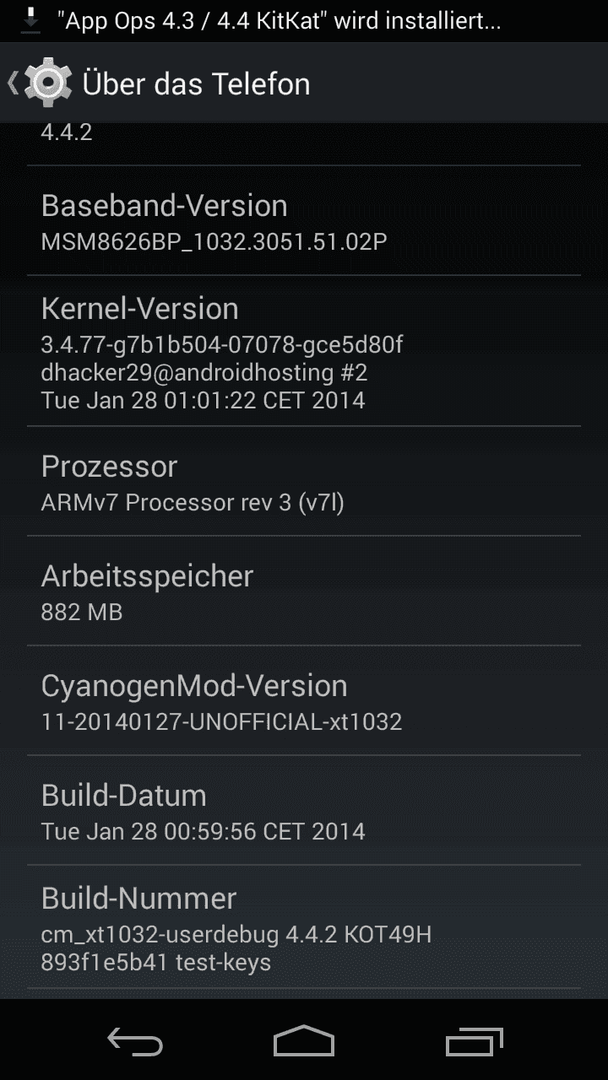The image size is (608, 1080).
Task: Tap the back chevron beside the gear
Action: click(x=12, y=83)
